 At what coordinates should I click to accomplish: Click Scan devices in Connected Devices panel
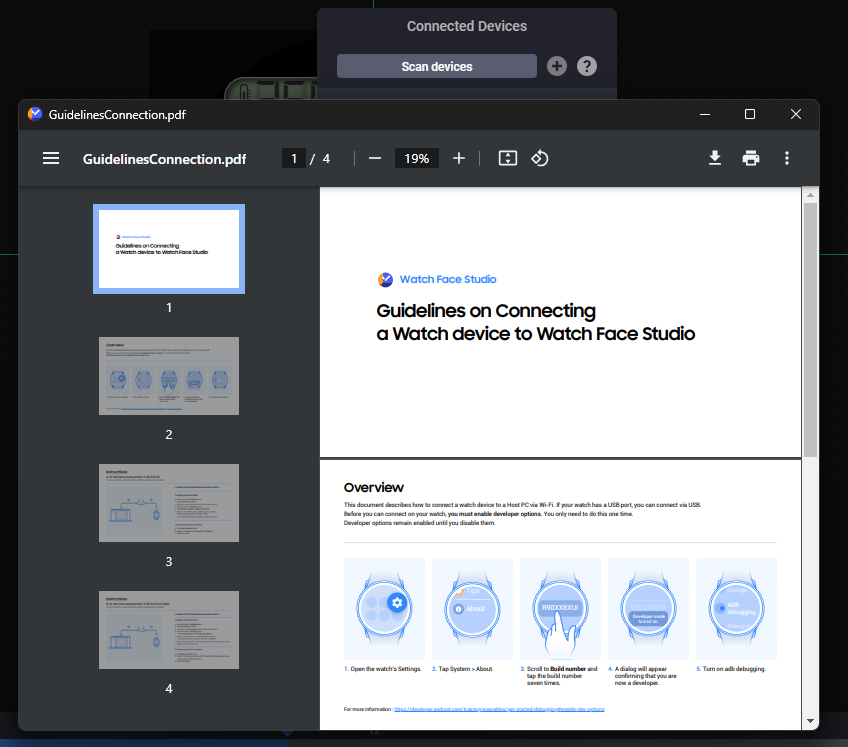point(437,66)
